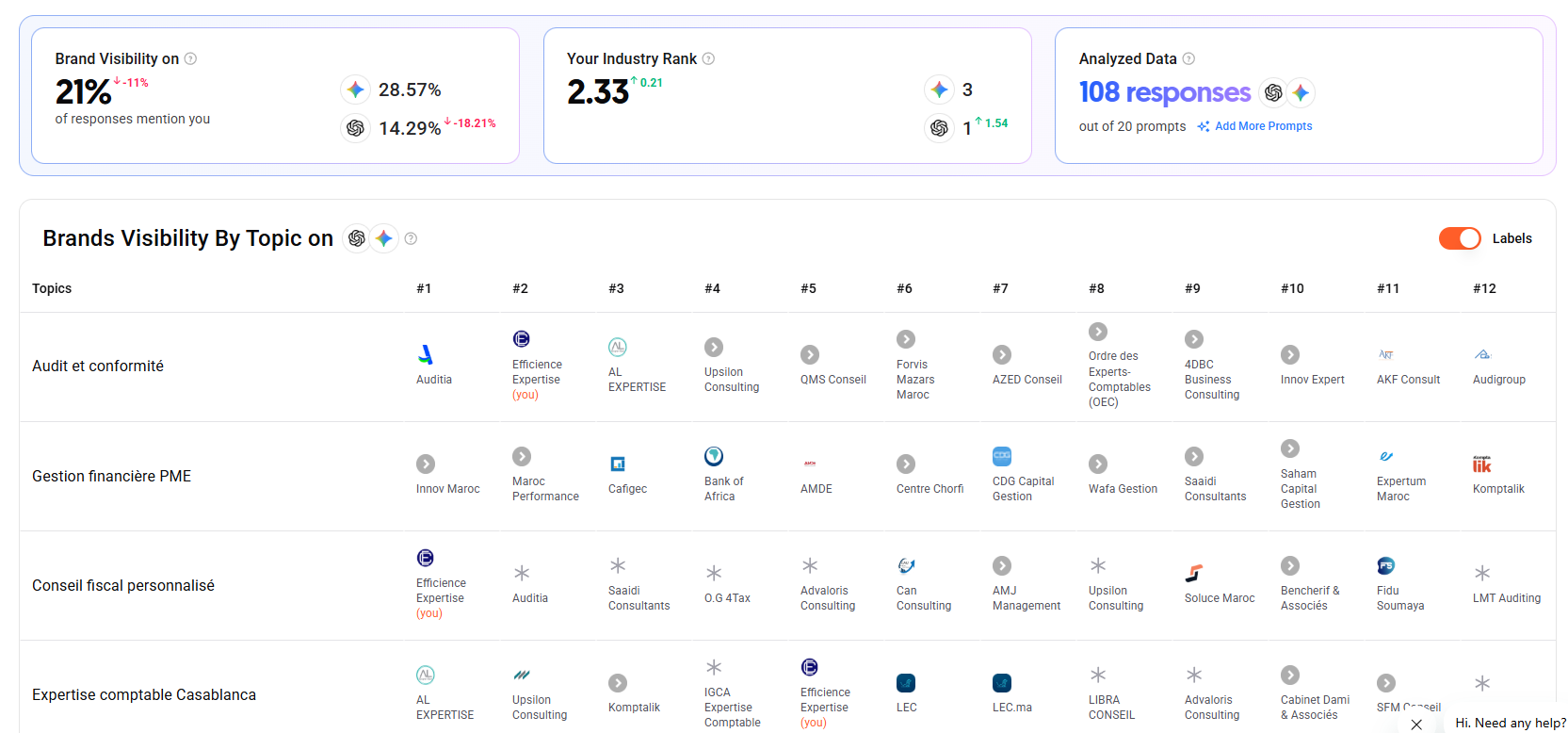Screen dimensions: 1568x733
Task: Click the LEC.ma logo
Action: point(1002,682)
